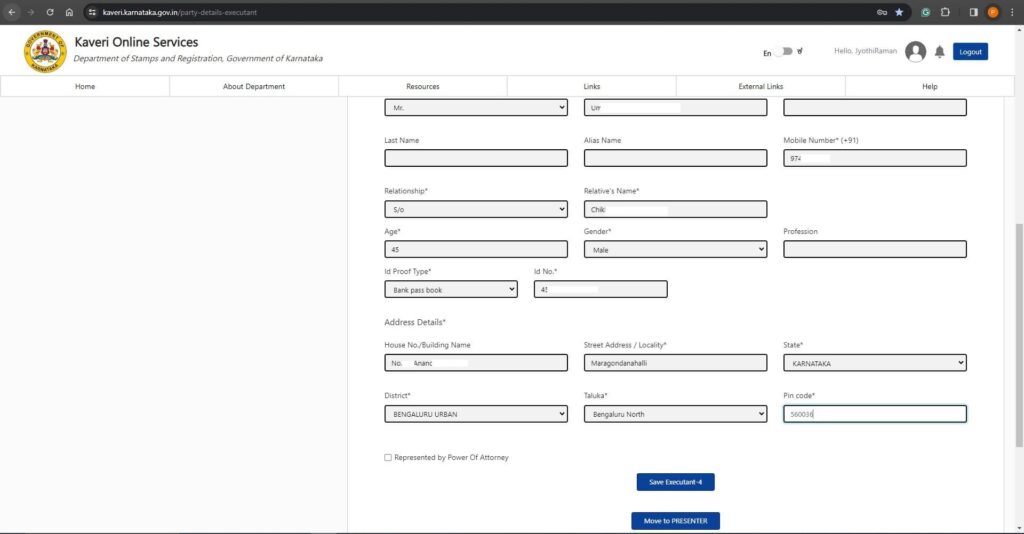Viewport: 1024px width, 534px height.
Task: Open the notification bell icon
Action: tap(939, 52)
